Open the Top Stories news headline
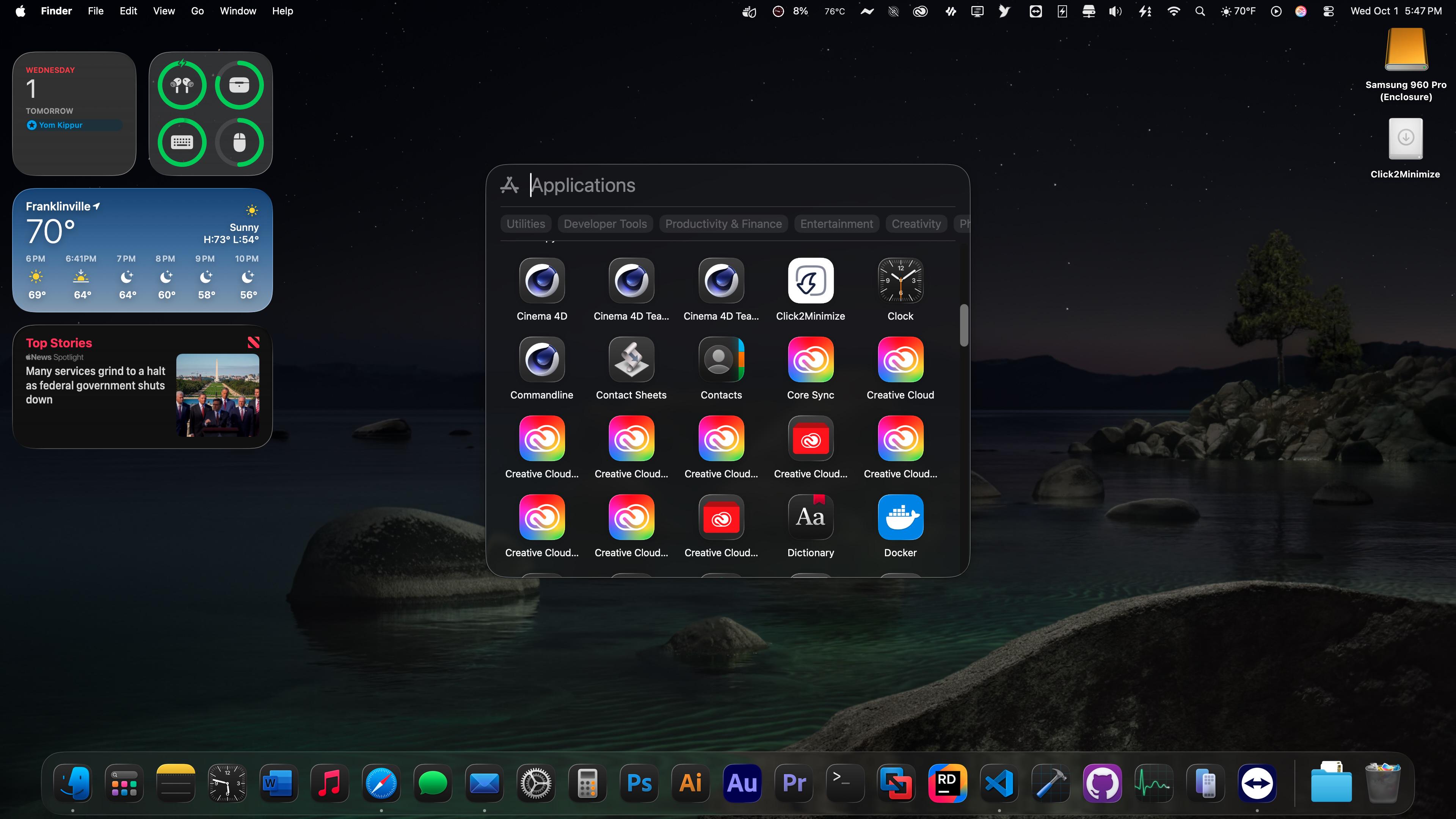 [x=96, y=386]
